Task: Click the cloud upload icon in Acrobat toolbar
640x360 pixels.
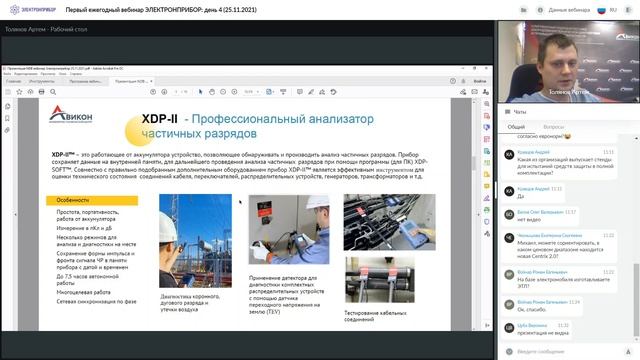Action: (31, 92)
